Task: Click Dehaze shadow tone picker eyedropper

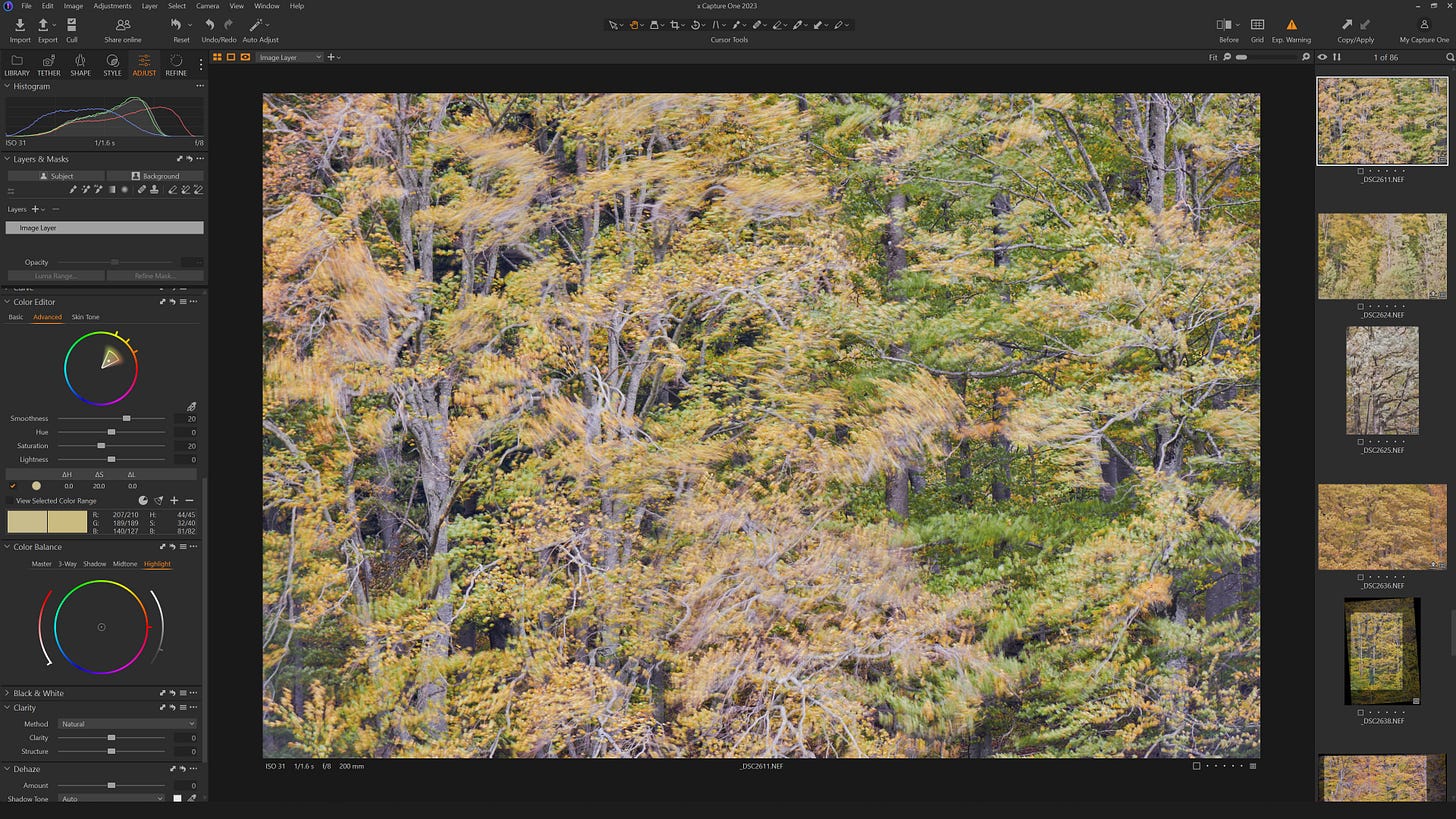Action: coord(191,799)
